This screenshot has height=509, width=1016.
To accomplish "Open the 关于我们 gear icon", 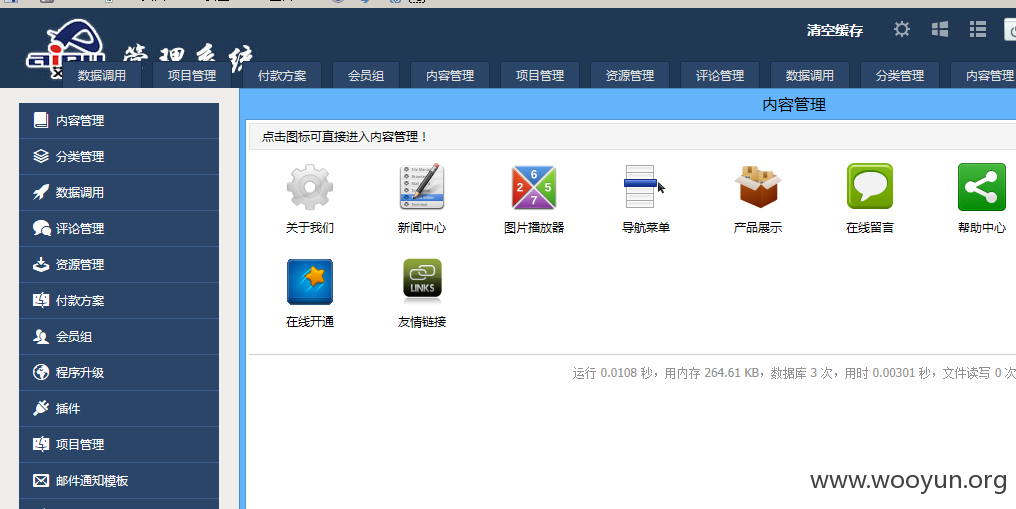I will point(310,187).
